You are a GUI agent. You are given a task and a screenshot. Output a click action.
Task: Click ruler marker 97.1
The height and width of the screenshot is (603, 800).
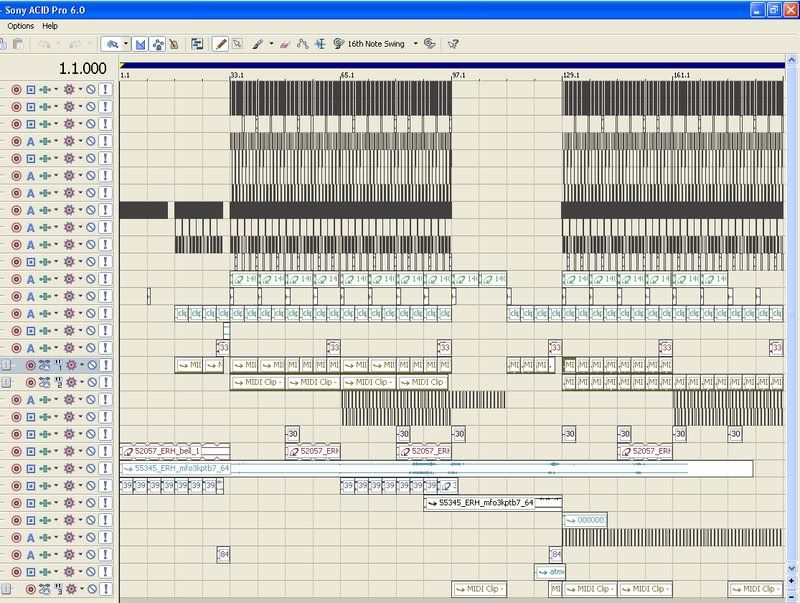tap(459, 75)
